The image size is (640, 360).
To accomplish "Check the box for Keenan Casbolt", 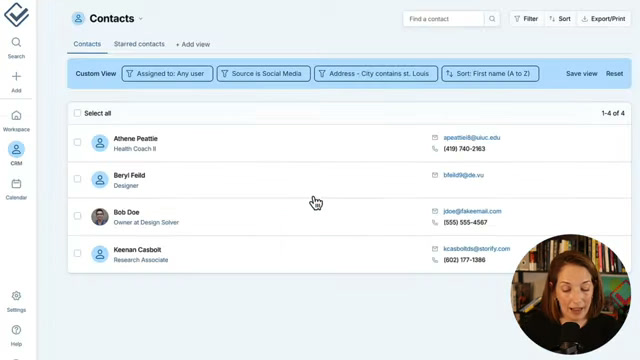I will point(77,253).
